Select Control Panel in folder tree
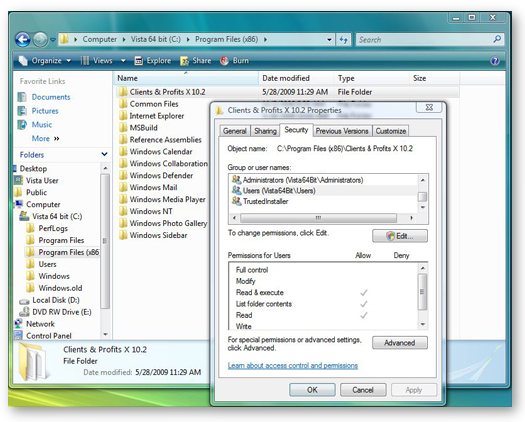This screenshot has width=525, height=422. pos(49,336)
